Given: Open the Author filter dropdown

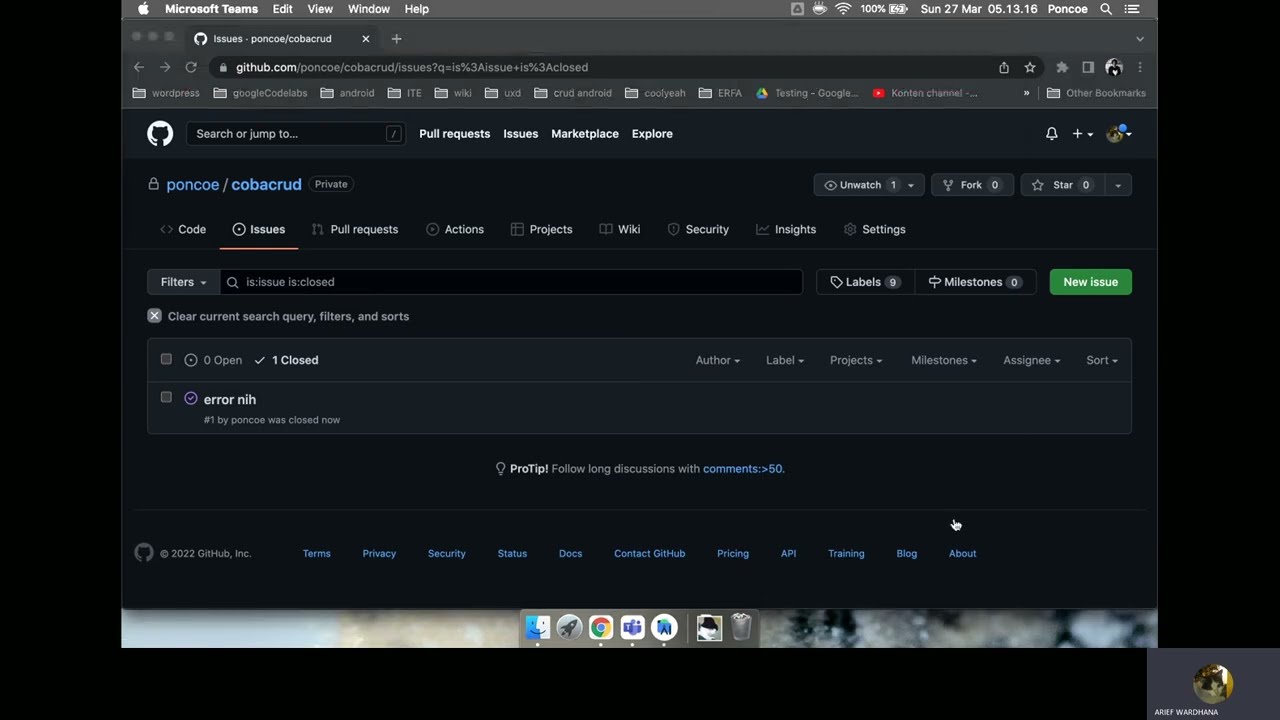Looking at the screenshot, I should click(x=718, y=360).
